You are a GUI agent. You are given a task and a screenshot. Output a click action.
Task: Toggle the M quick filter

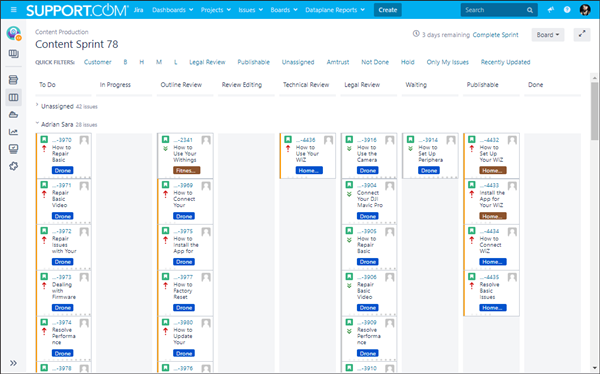tap(159, 62)
